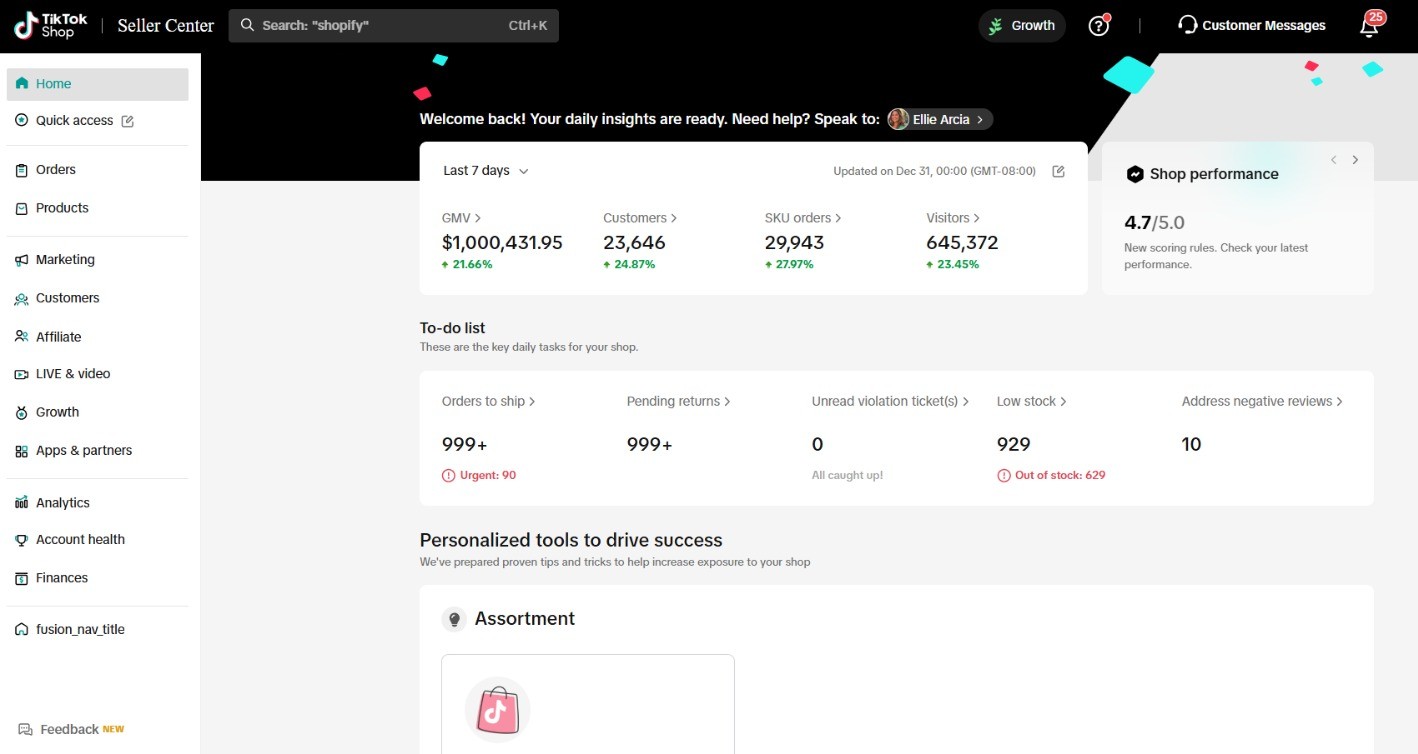
Task: Open Orders in the sidebar
Action: (x=55, y=170)
